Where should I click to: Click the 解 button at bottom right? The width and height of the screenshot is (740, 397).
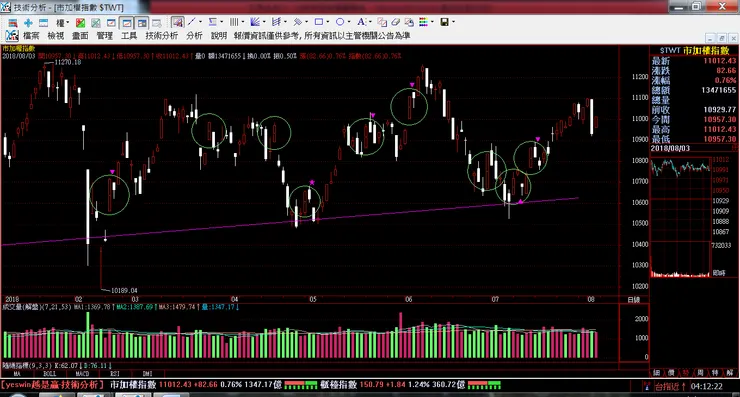730,373
